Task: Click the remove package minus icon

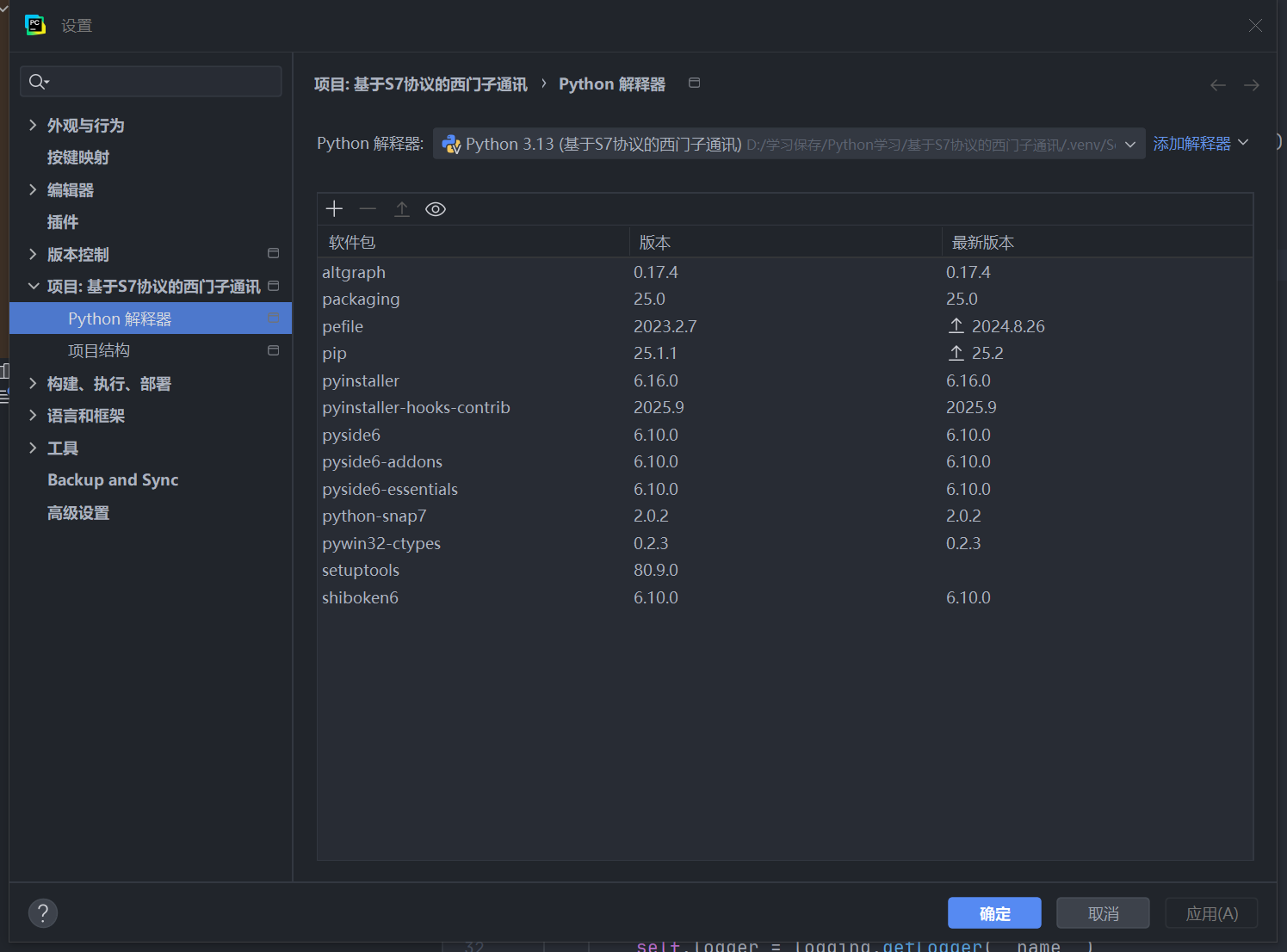Action: (368, 209)
